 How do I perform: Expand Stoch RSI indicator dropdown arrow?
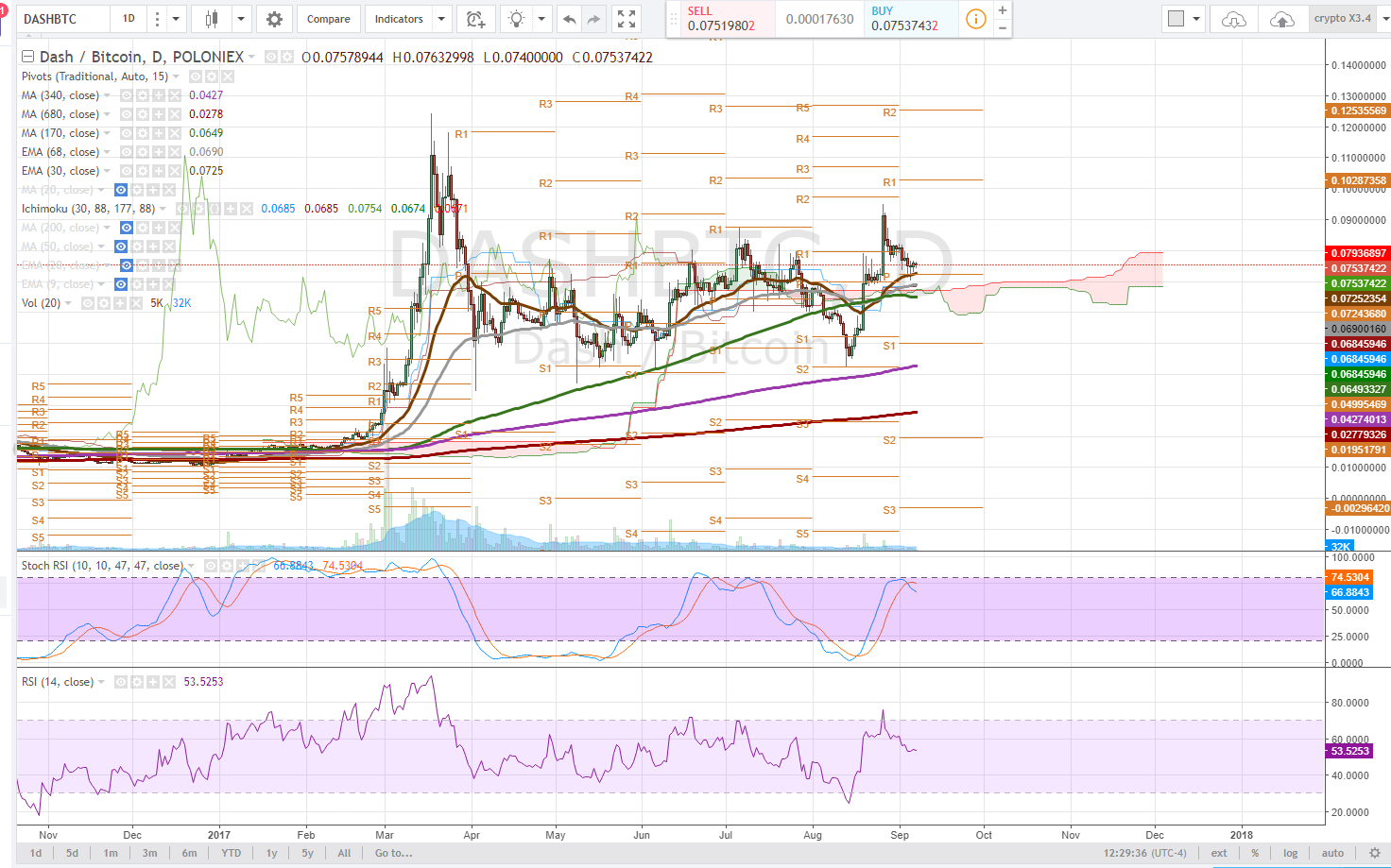pos(192,566)
